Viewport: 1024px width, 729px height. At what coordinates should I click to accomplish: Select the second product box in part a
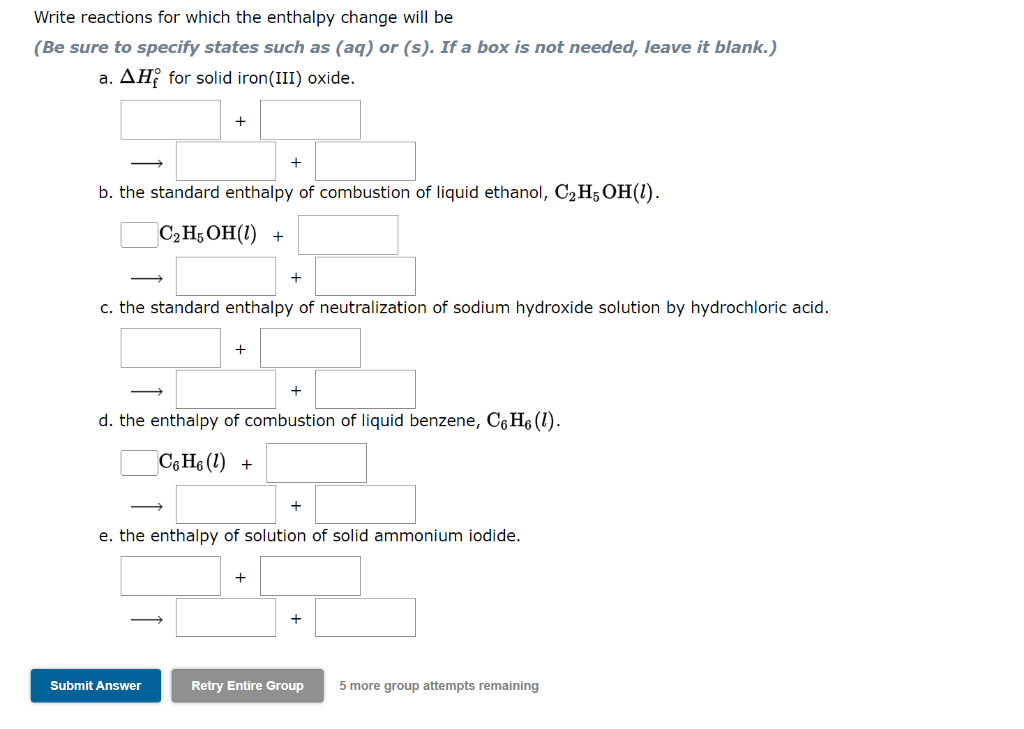[x=365, y=160]
